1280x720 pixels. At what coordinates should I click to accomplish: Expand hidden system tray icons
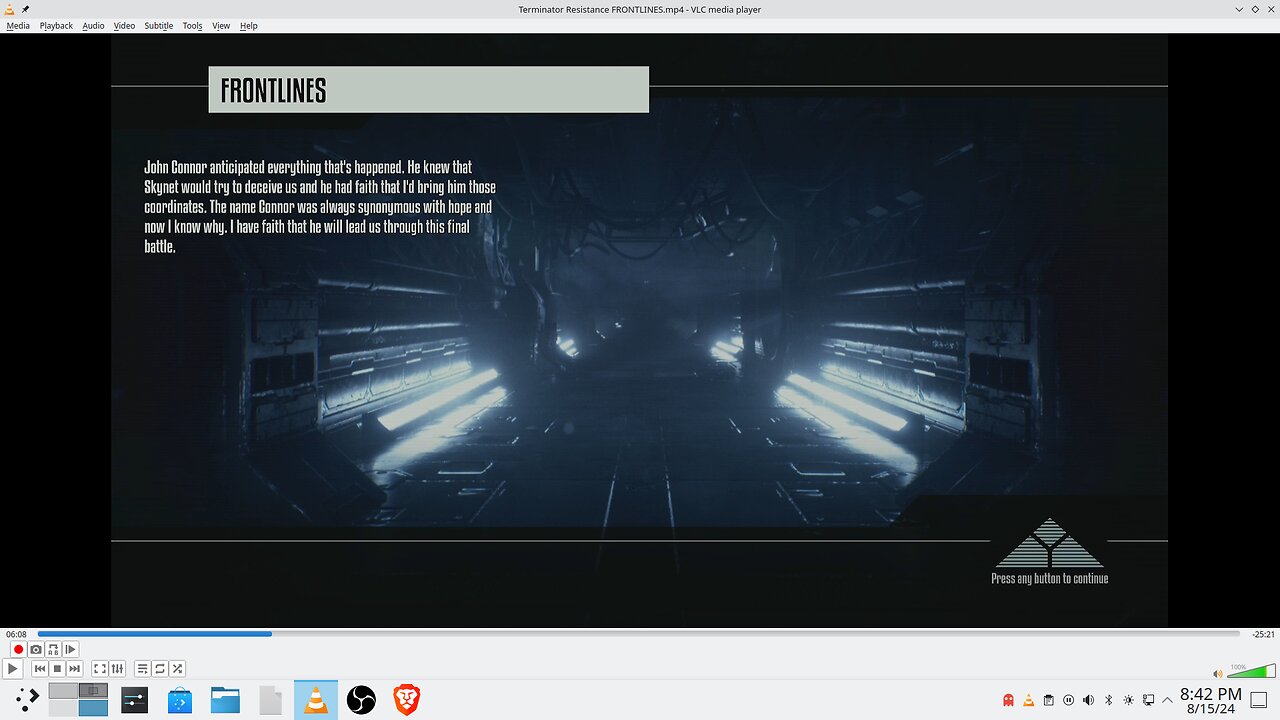pos(1167,700)
